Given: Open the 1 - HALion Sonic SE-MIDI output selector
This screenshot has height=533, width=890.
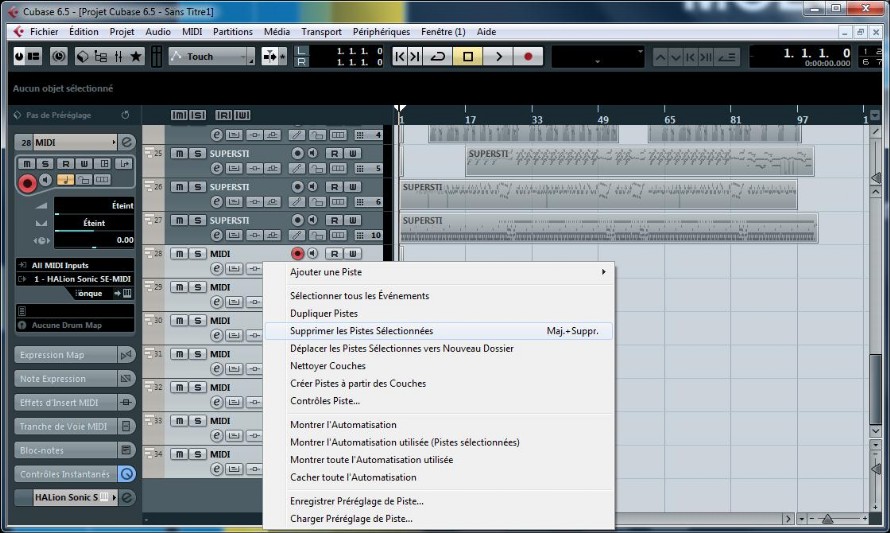Looking at the screenshot, I should [75, 279].
